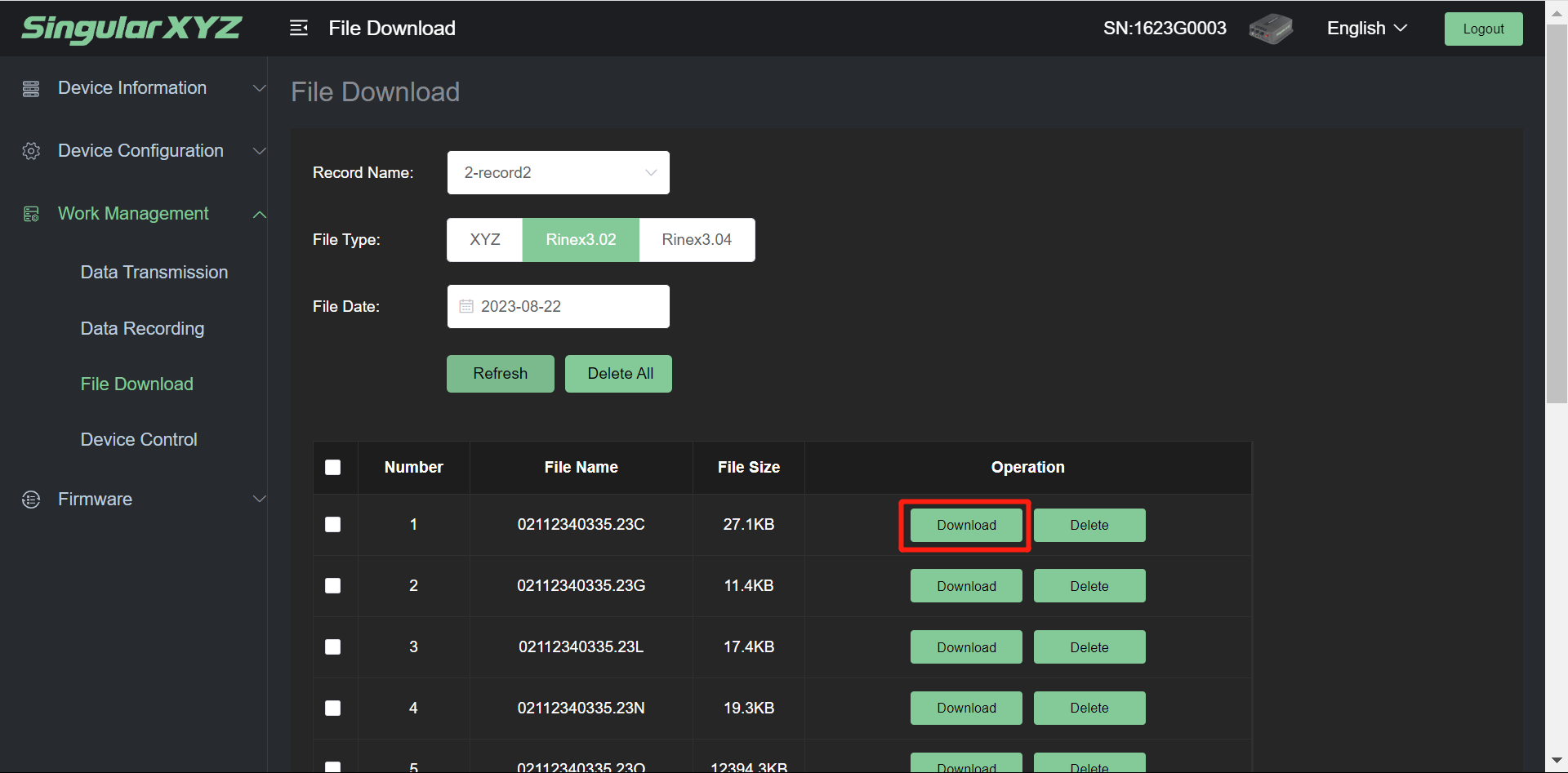The height and width of the screenshot is (773, 1568).
Task: Click the SingularXYZ logo
Action: coord(131,29)
